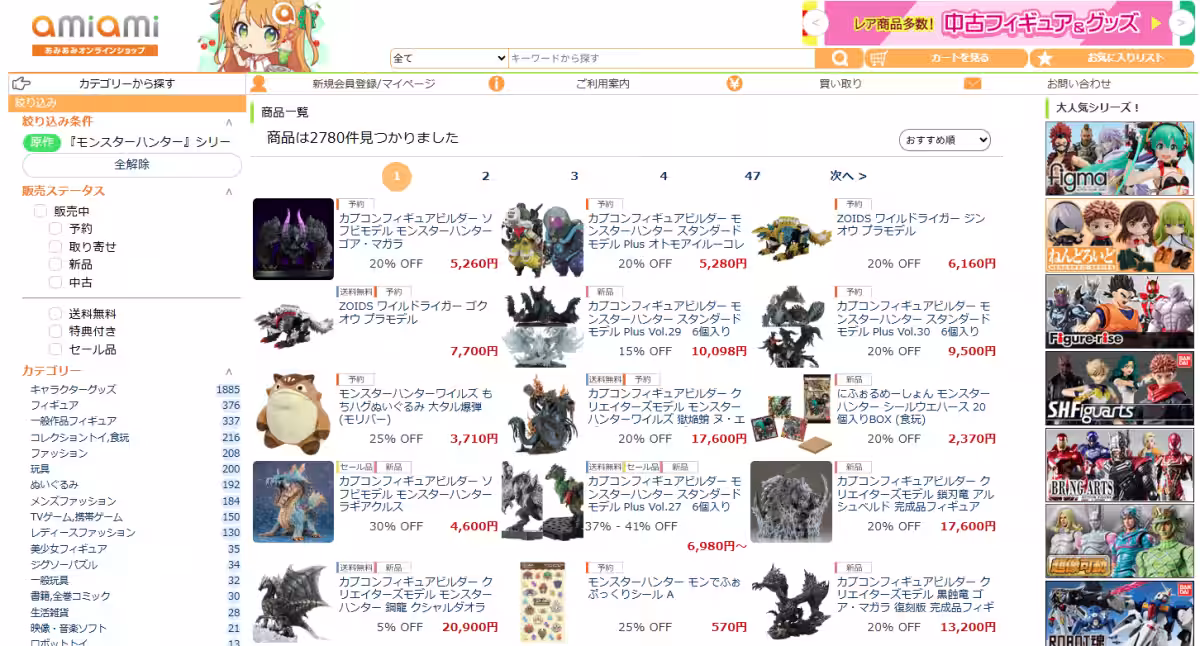This screenshot has height=646, width=1200.
Task: Open the ご利用案内 menu item
Action: (603, 84)
